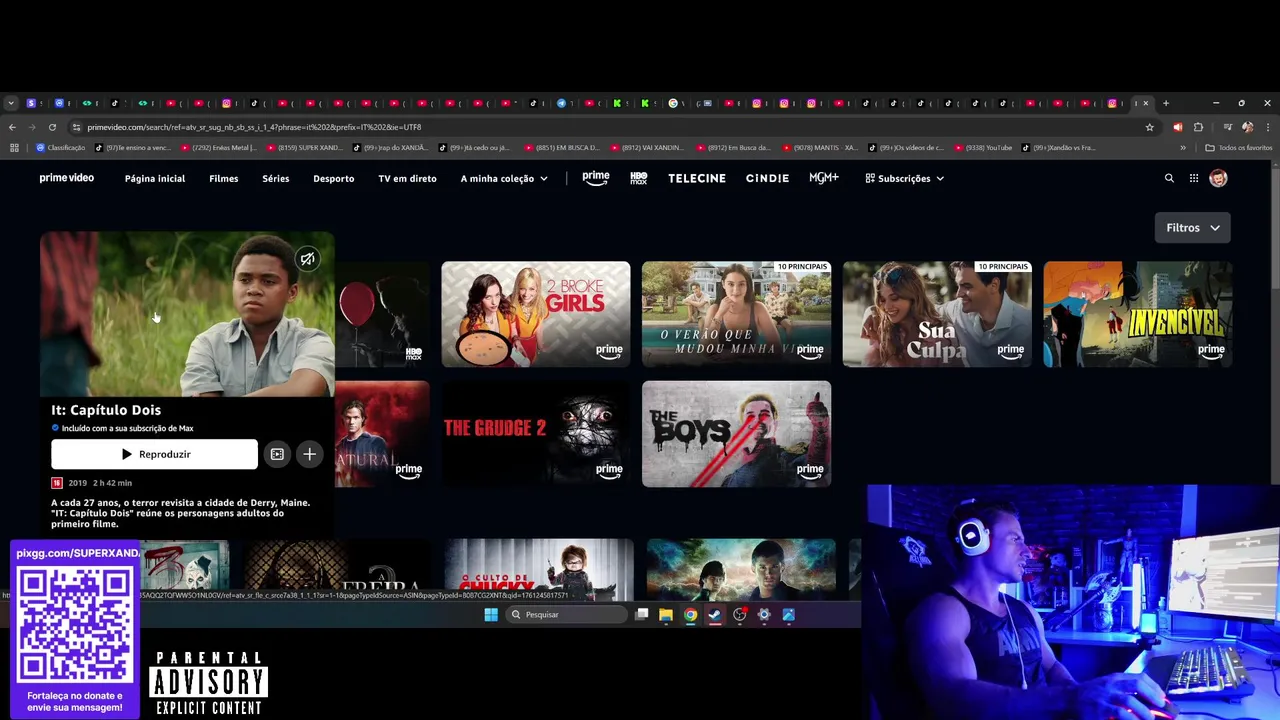
Task: Switch to Chrome on taskbar
Action: (690, 615)
